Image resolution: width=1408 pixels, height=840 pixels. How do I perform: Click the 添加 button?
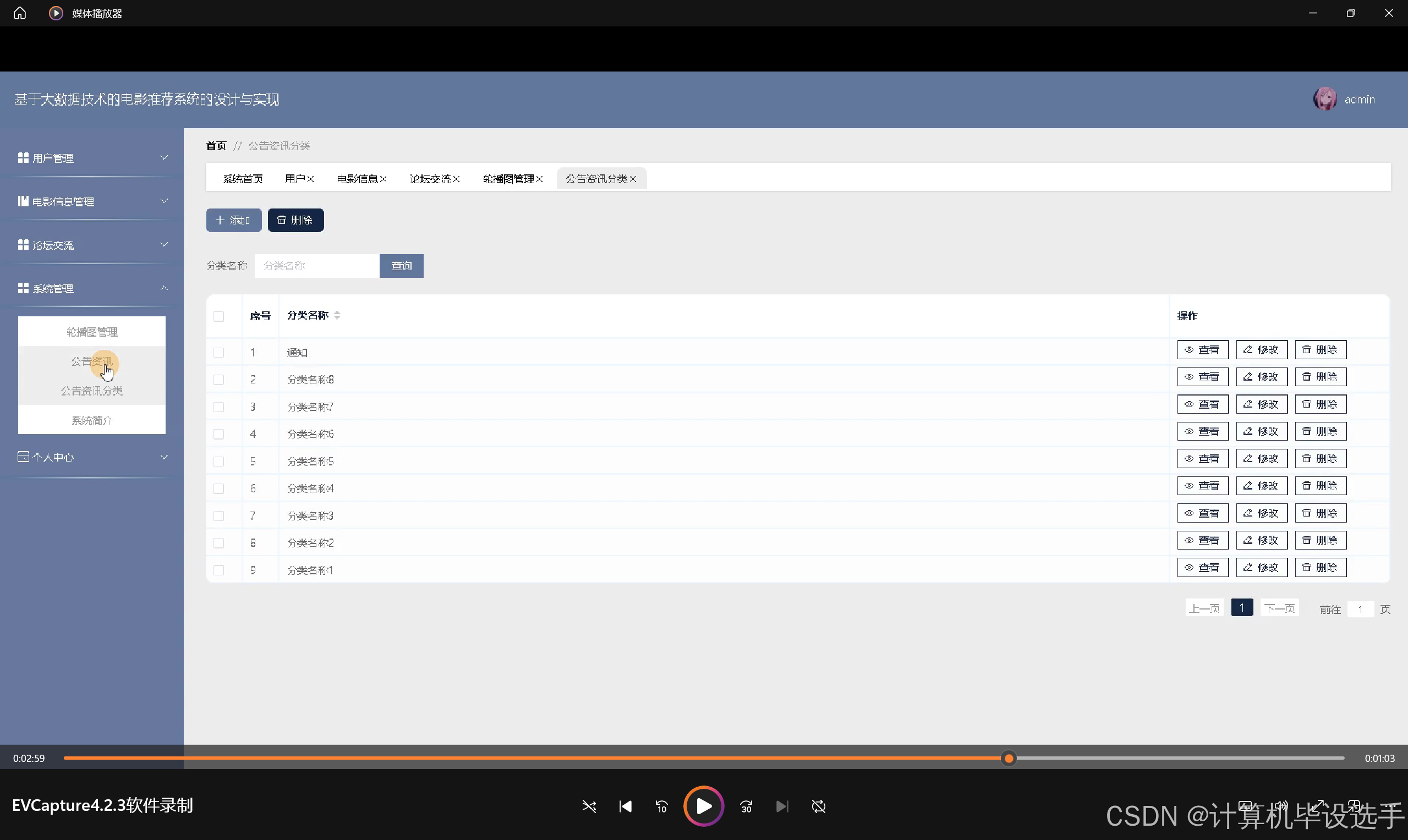[x=234, y=220]
